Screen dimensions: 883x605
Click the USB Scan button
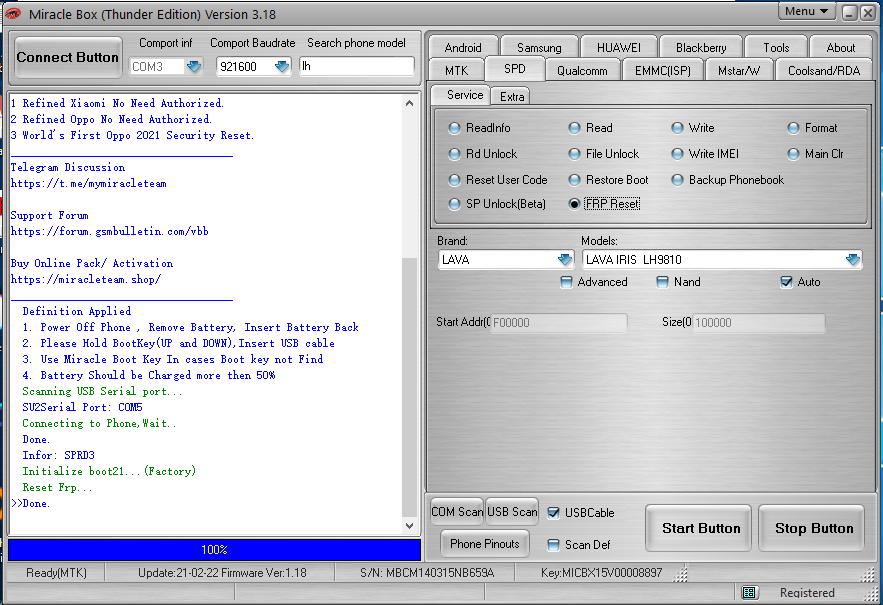click(x=512, y=511)
